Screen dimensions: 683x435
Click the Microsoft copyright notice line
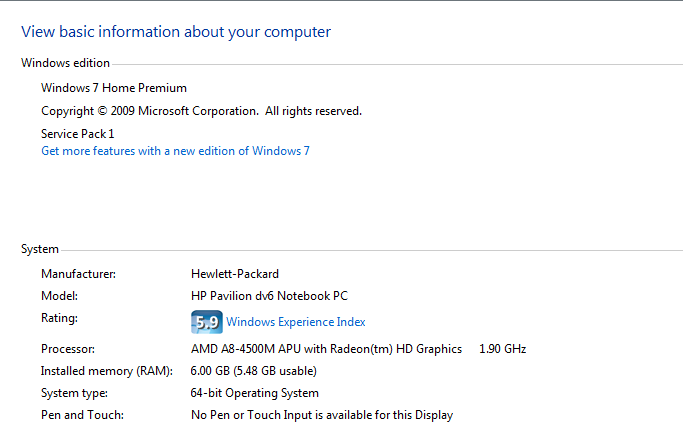pos(201,111)
